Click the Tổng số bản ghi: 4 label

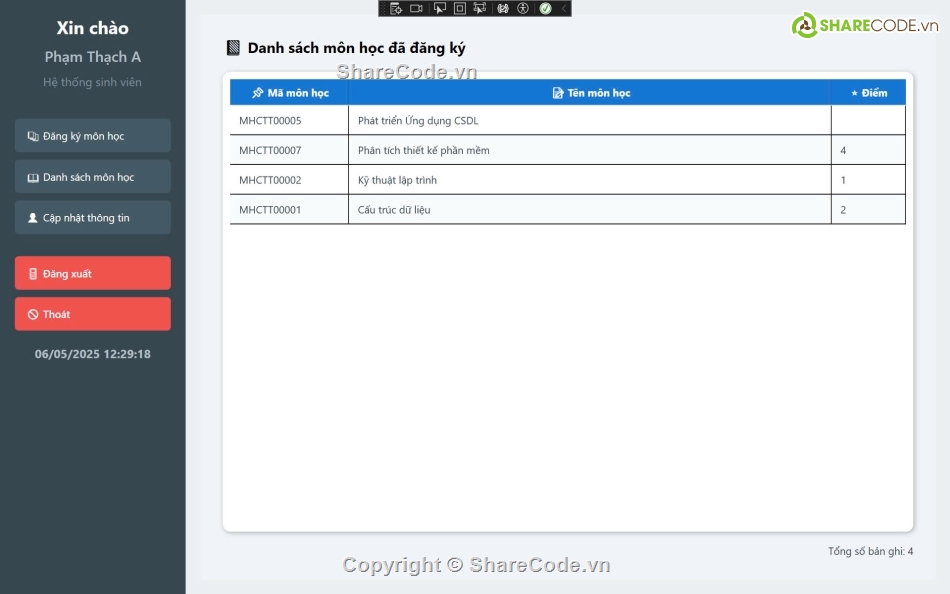coord(871,551)
